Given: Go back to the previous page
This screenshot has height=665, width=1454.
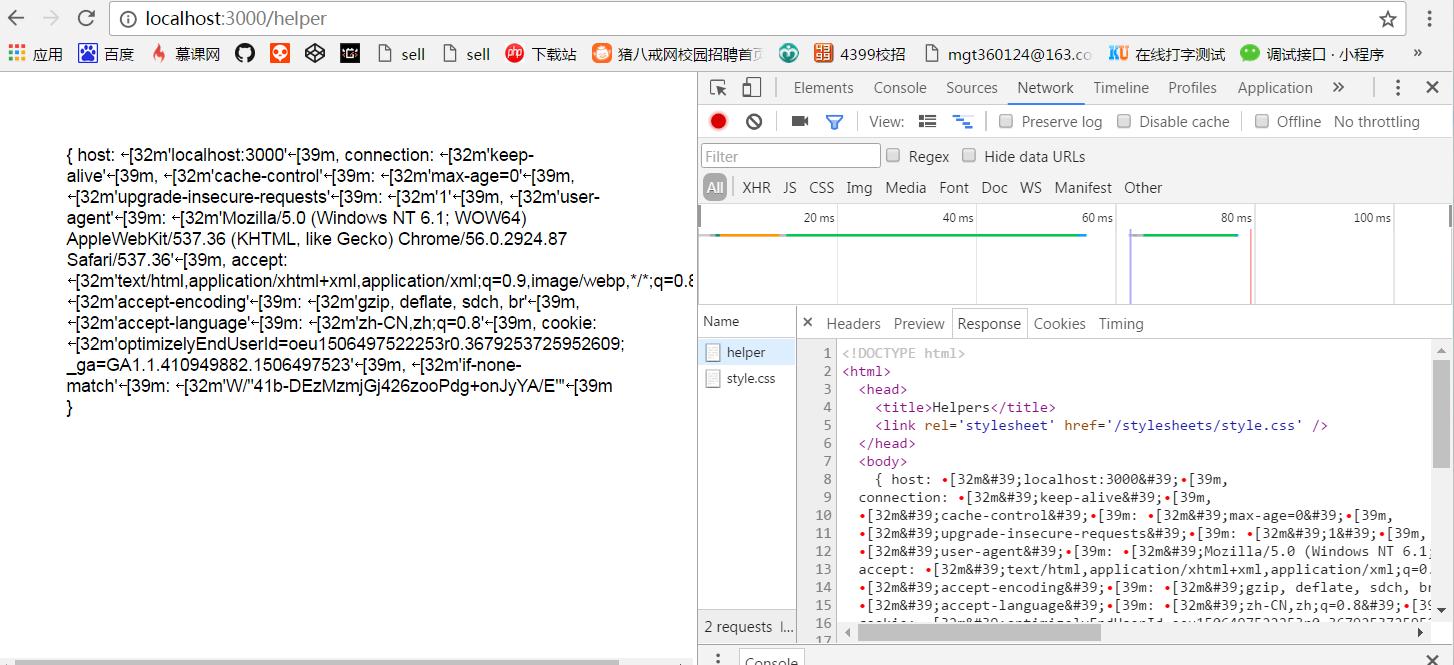Looking at the screenshot, I should [x=17, y=18].
